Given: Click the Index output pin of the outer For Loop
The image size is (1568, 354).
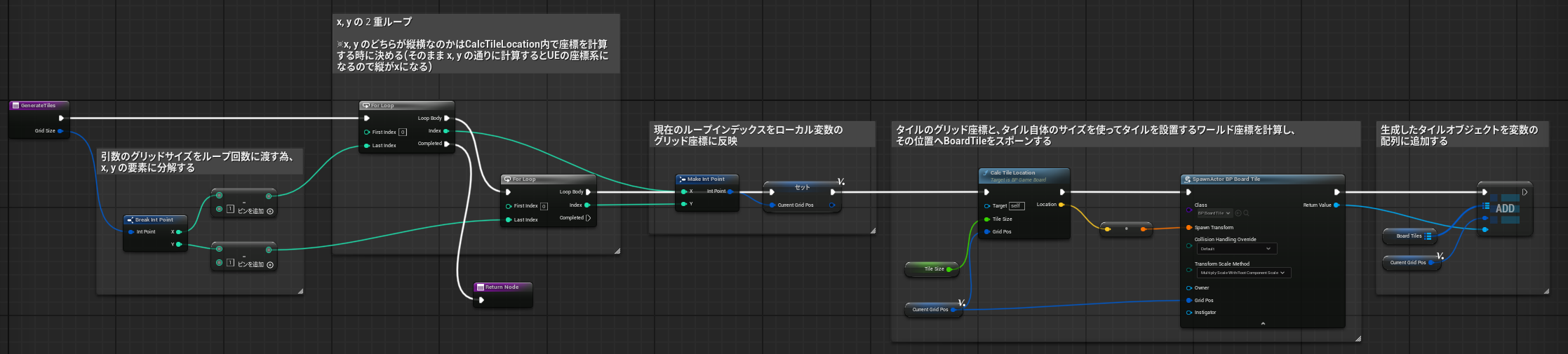Looking at the screenshot, I should pos(447,131).
